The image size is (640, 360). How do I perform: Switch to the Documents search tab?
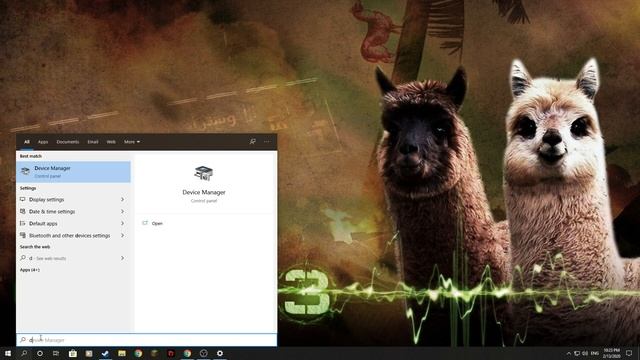[x=68, y=142]
